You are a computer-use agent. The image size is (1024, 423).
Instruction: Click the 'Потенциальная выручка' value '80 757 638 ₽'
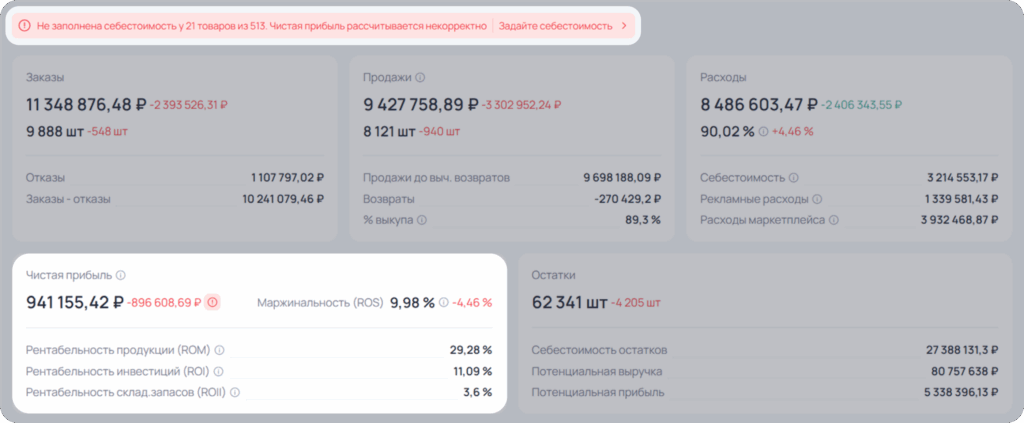click(965, 371)
